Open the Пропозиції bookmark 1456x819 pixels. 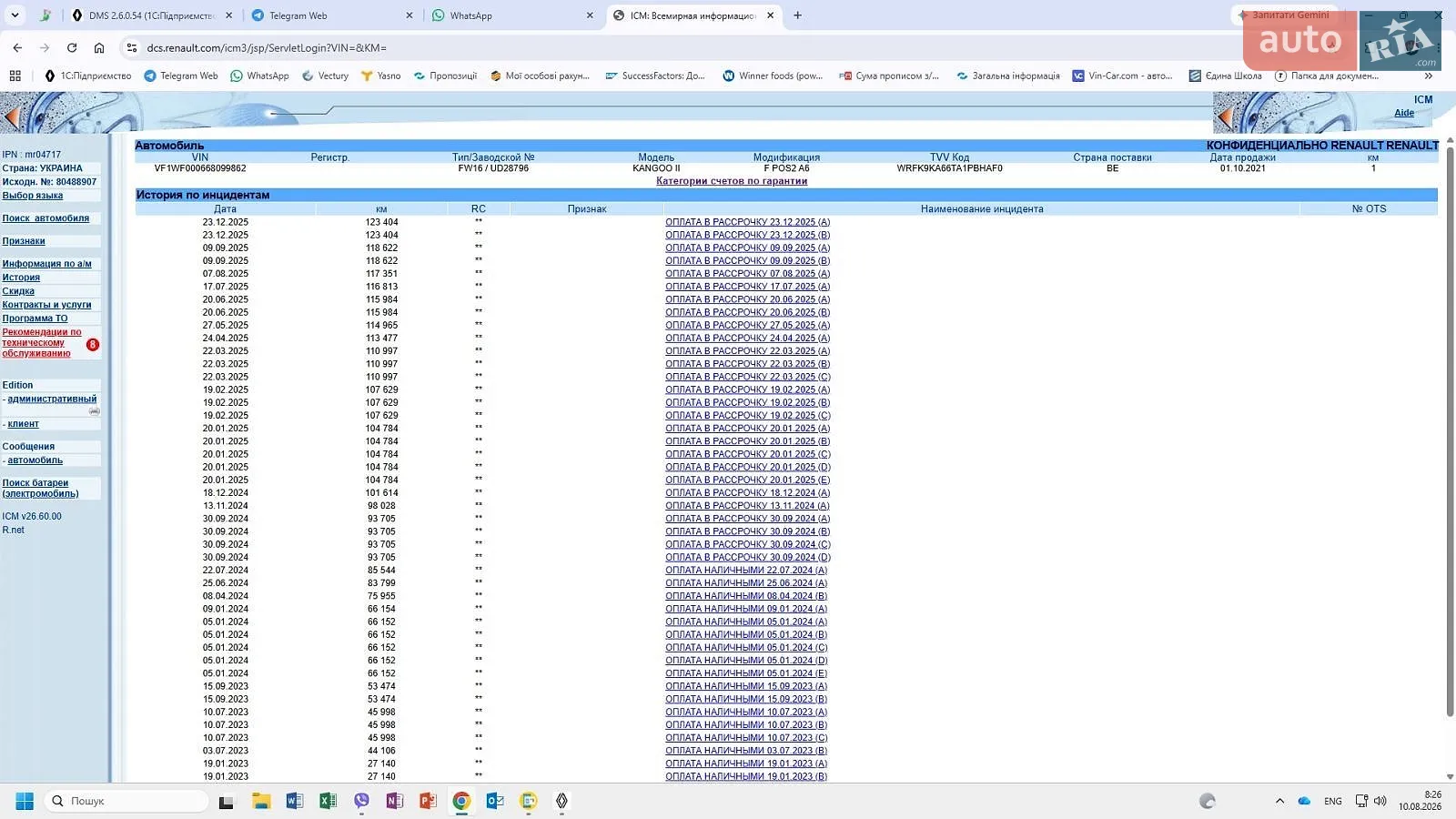tap(445, 76)
